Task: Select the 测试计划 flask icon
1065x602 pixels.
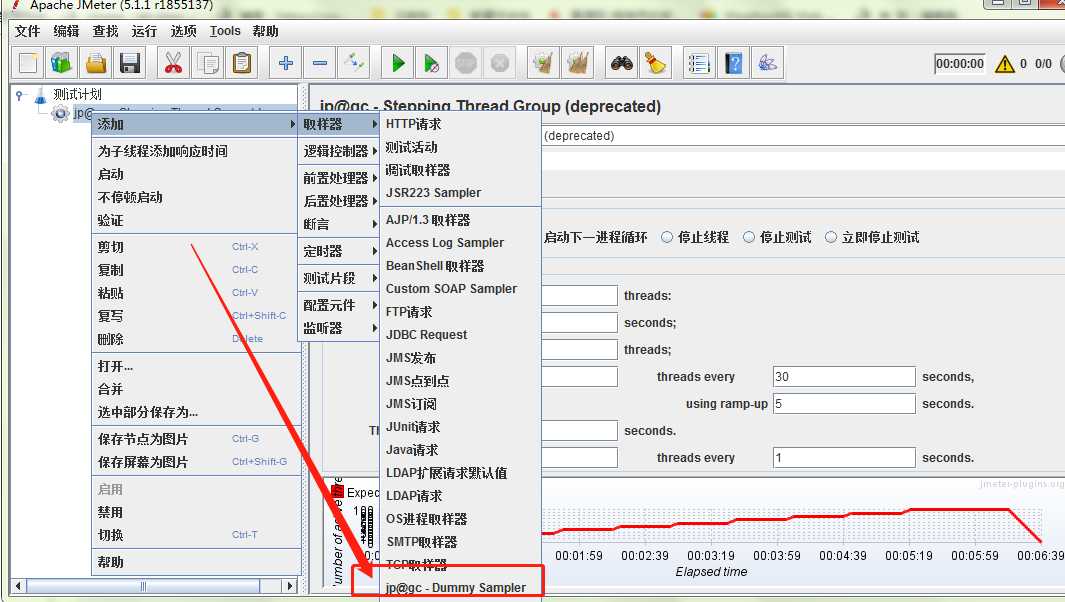Action: (x=41, y=94)
